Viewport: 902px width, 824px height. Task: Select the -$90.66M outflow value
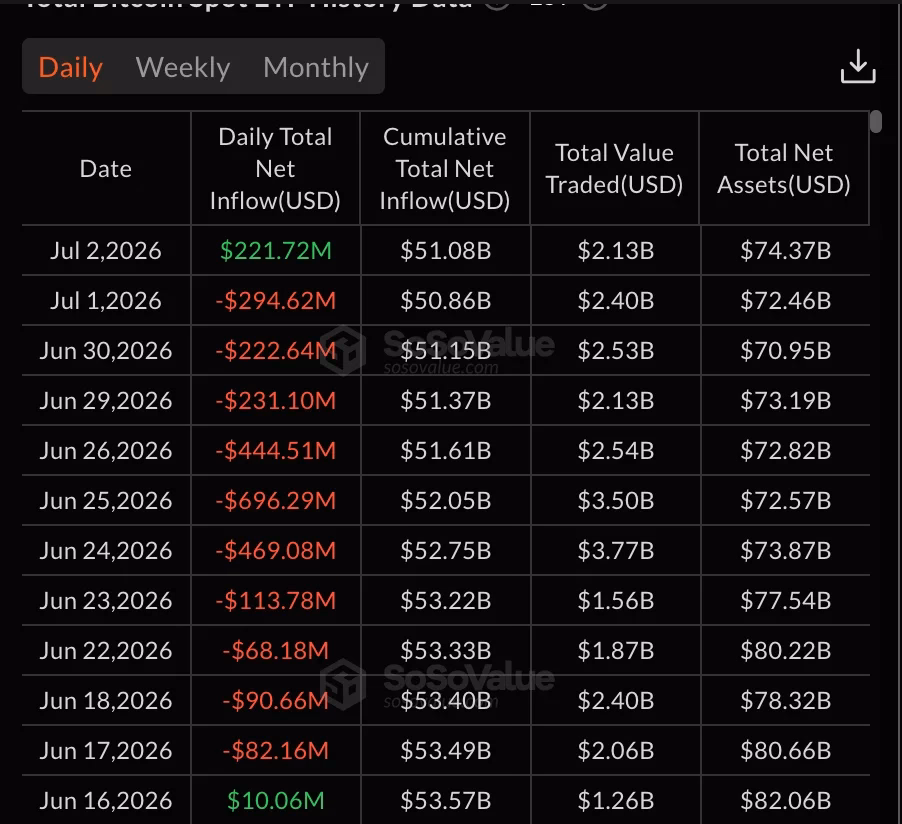click(276, 701)
